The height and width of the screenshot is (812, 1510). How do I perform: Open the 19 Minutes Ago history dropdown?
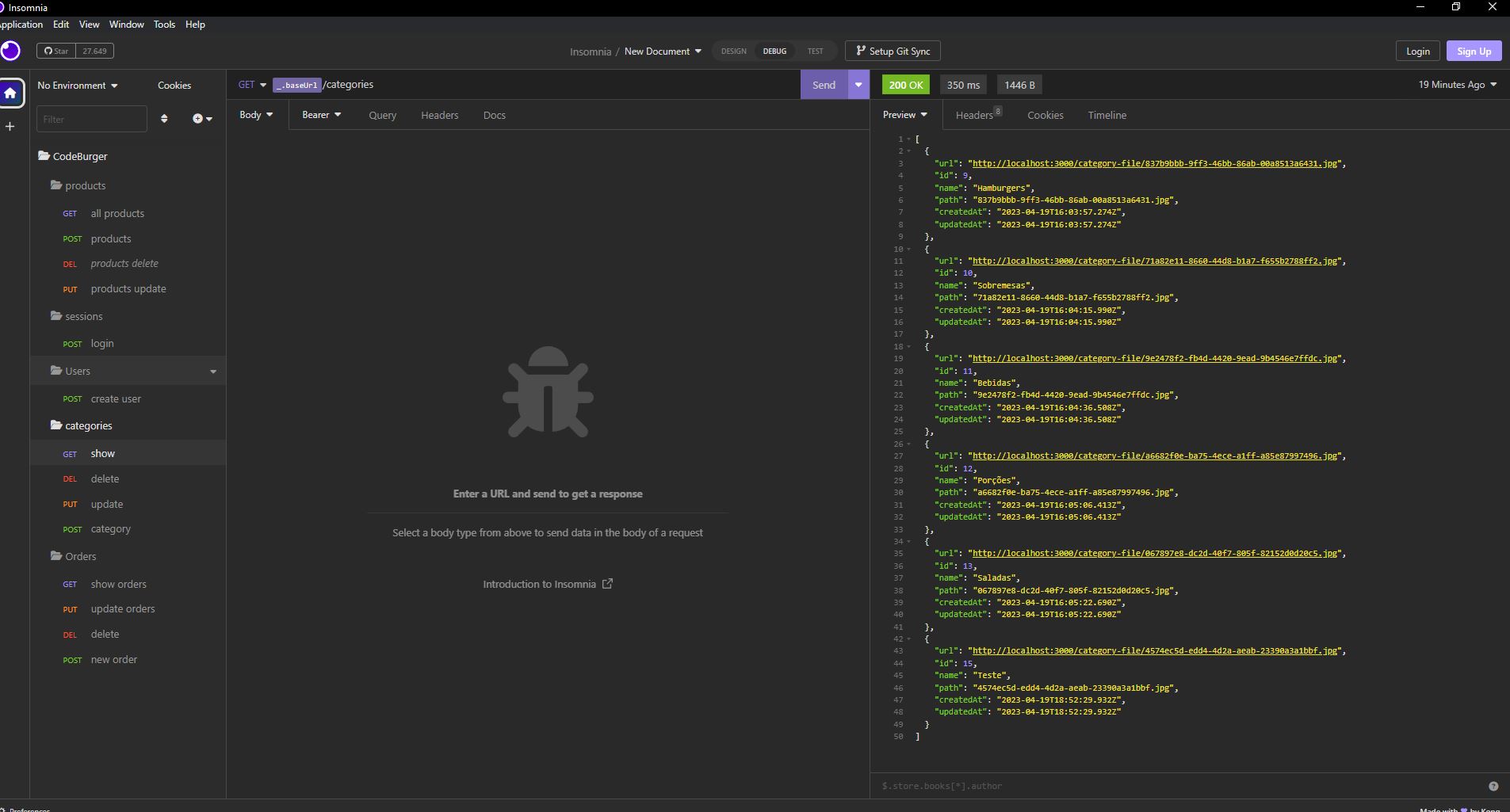tap(1457, 85)
